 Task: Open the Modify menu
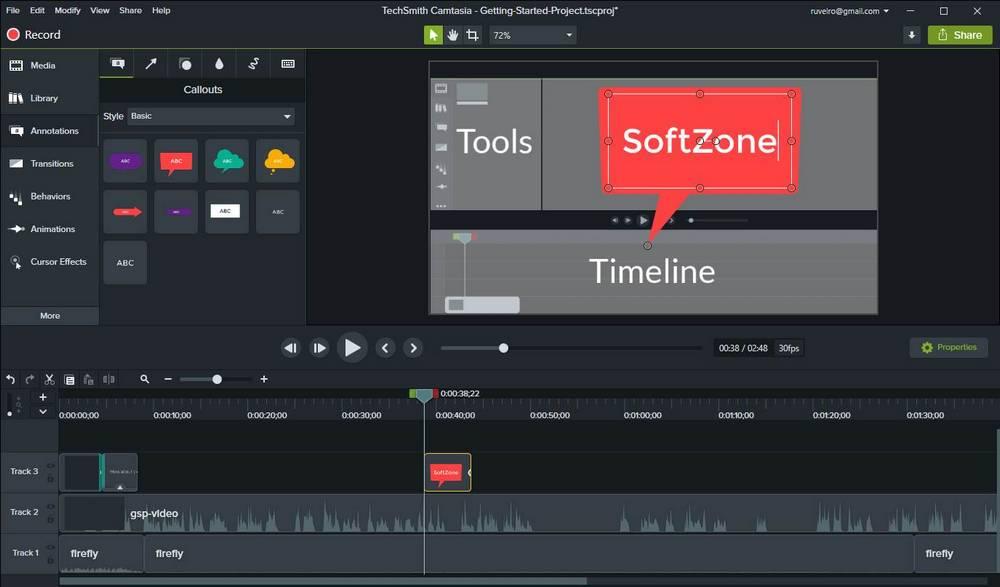pyautogui.click(x=68, y=10)
